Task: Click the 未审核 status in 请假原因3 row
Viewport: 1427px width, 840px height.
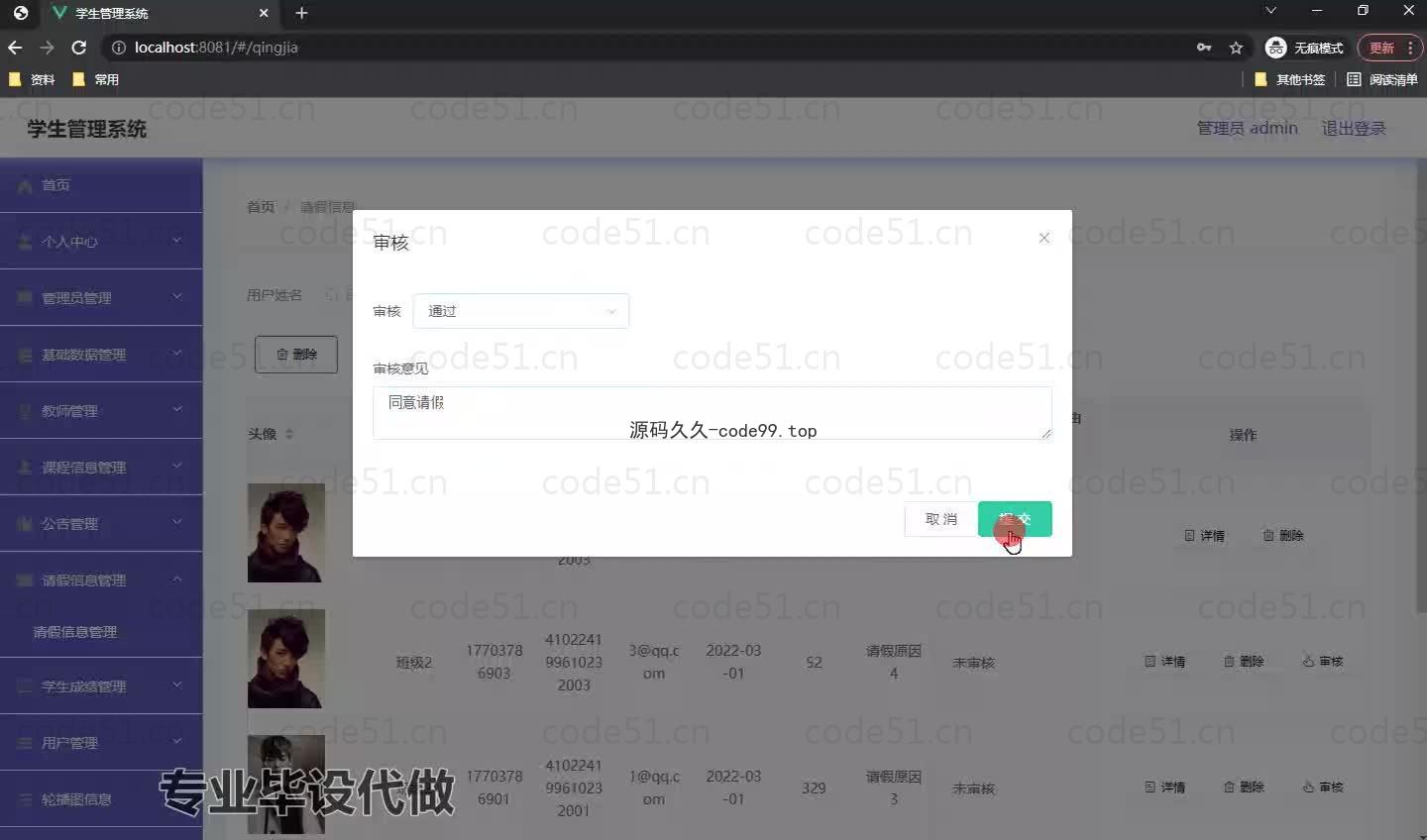Action: (x=973, y=787)
